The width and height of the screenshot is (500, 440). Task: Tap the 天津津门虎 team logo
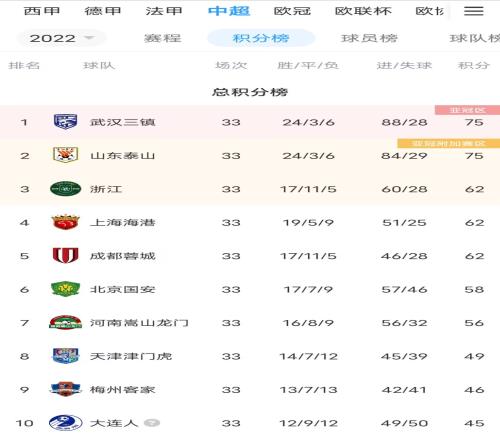[x=65, y=356]
